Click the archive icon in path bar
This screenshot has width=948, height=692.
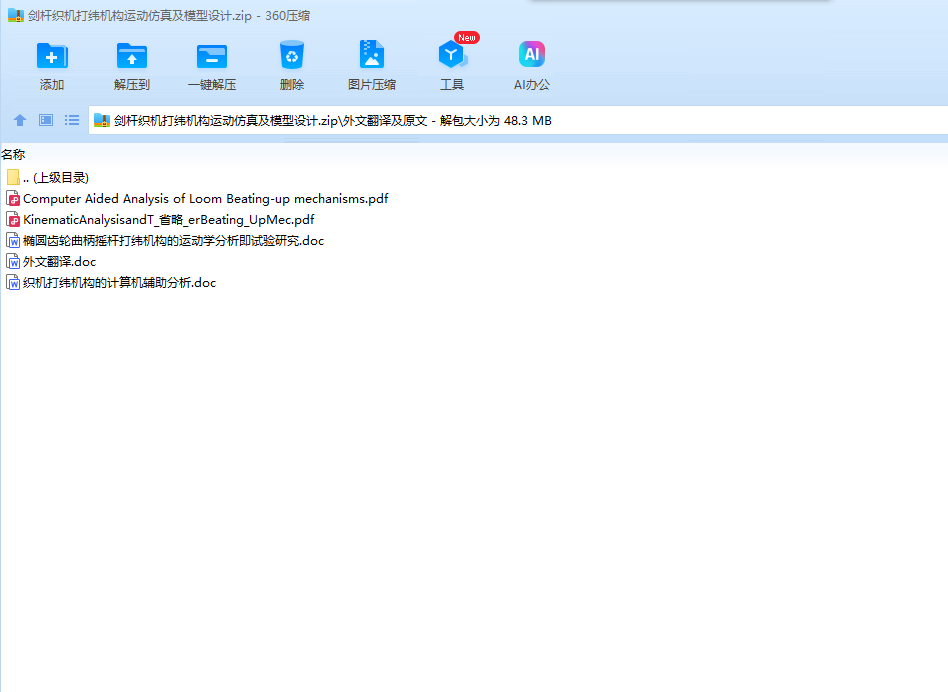102,120
